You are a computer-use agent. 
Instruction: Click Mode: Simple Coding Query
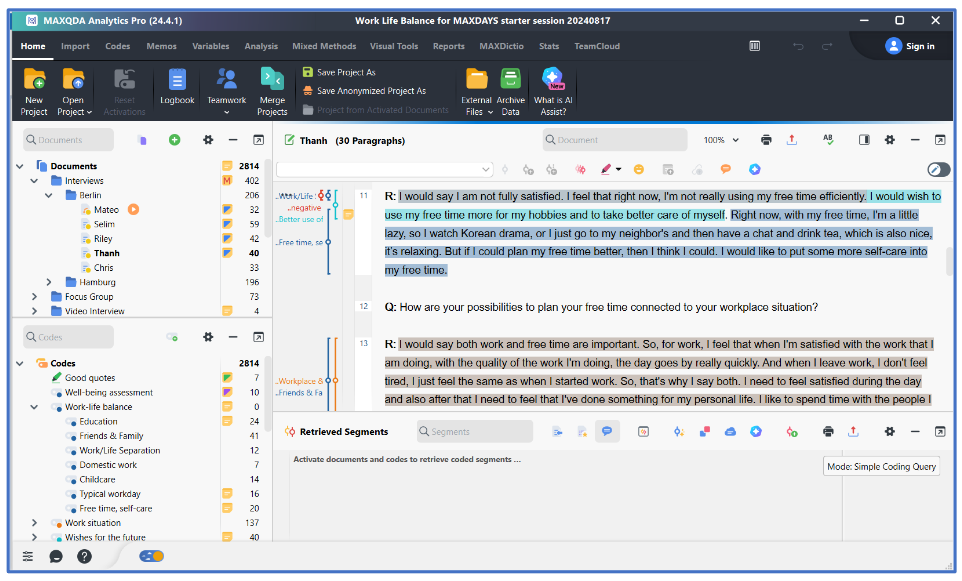click(881, 466)
